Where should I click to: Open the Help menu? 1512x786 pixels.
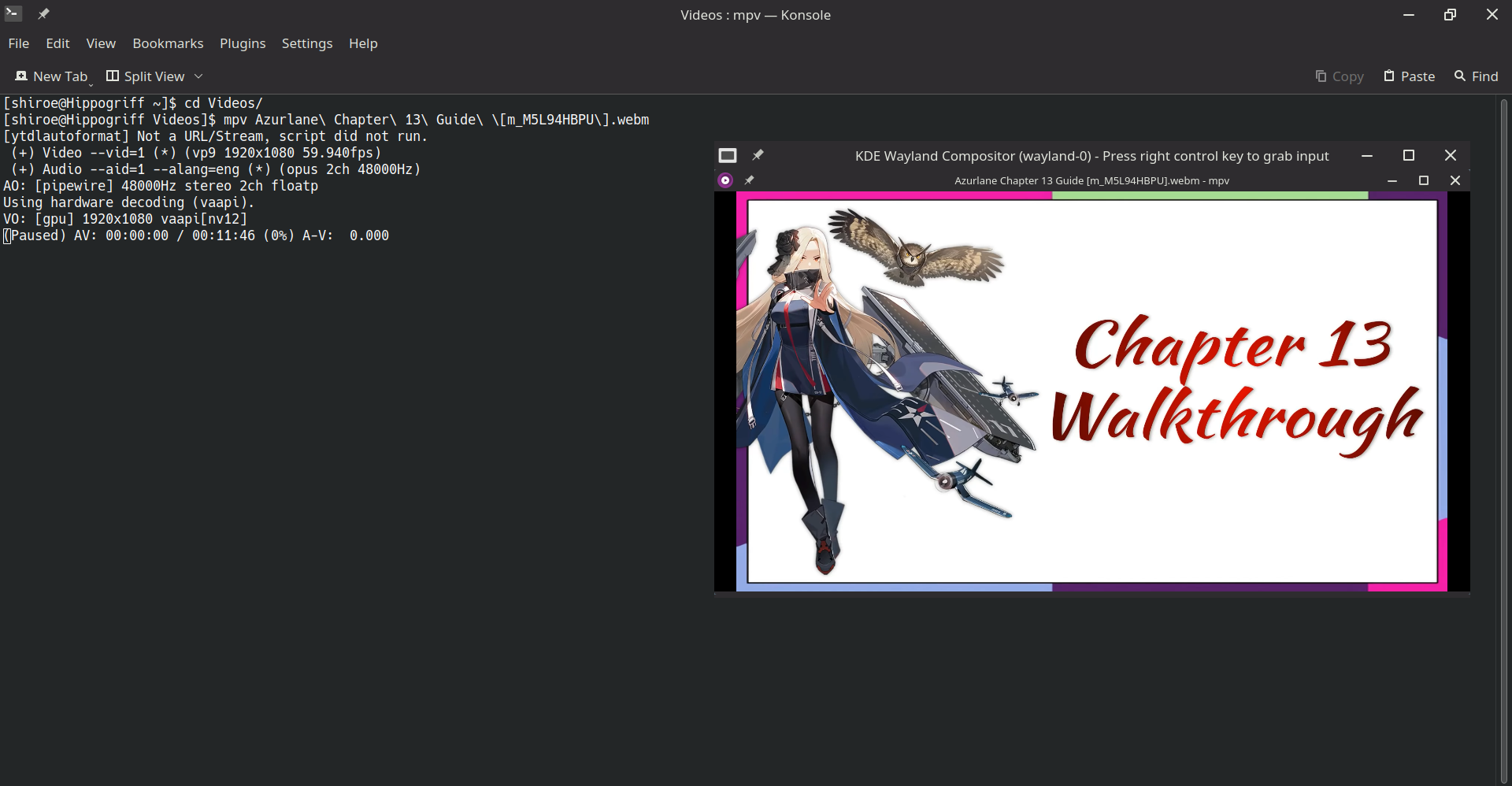pyautogui.click(x=363, y=43)
